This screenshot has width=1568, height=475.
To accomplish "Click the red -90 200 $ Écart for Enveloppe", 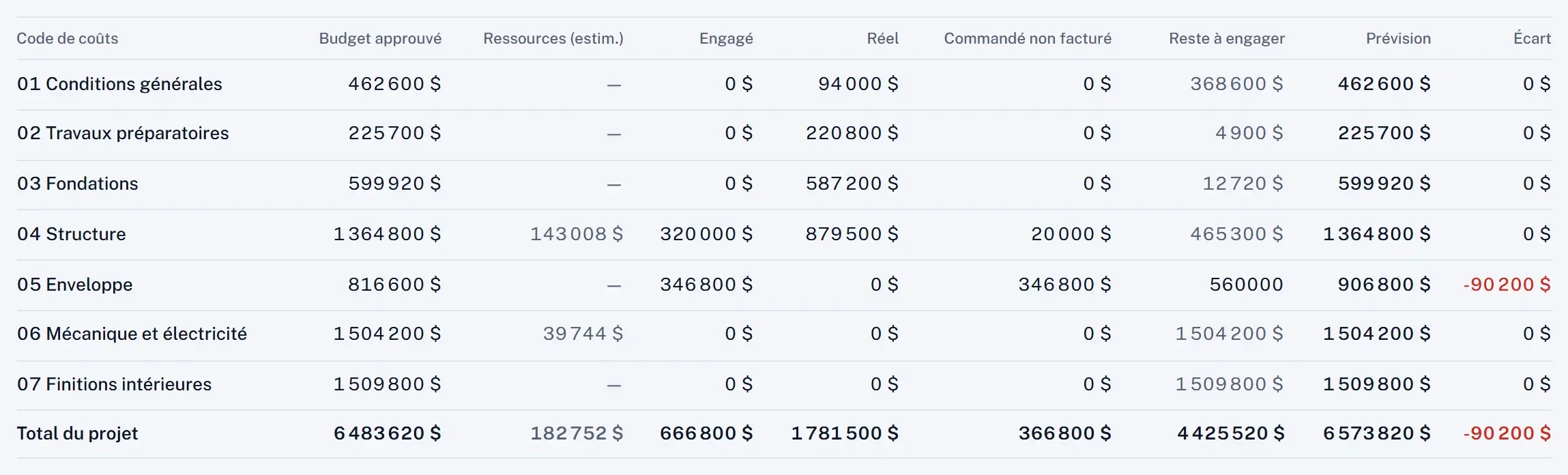I will click(x=1507, y=285).
